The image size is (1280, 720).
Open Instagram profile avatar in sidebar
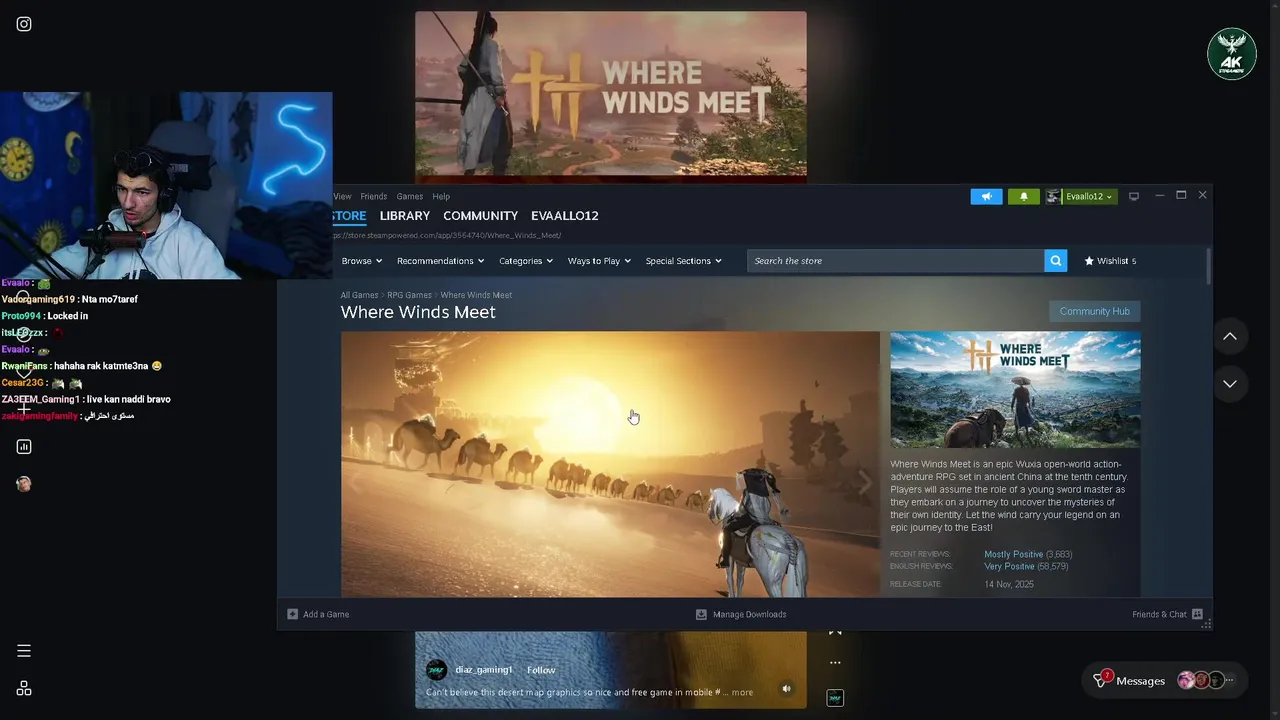[x=24, y=484]
